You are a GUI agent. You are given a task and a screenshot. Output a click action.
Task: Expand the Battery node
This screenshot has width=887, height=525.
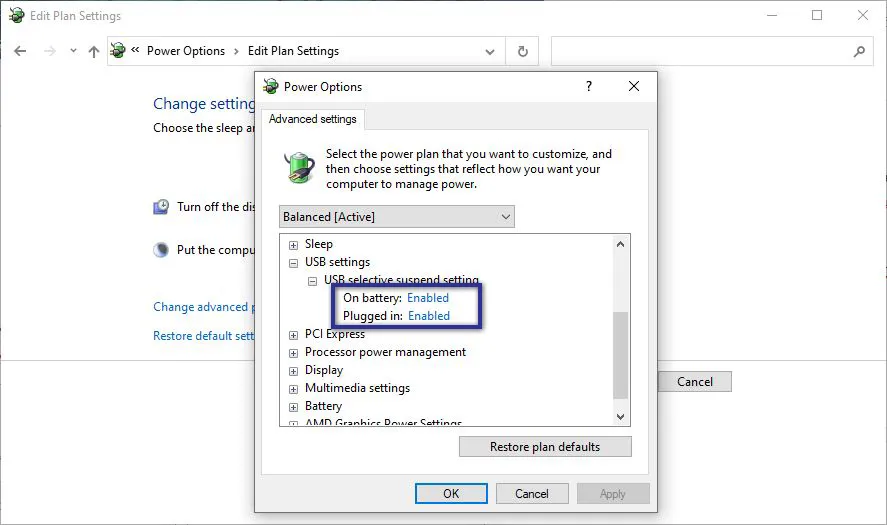tap(293, 407)
